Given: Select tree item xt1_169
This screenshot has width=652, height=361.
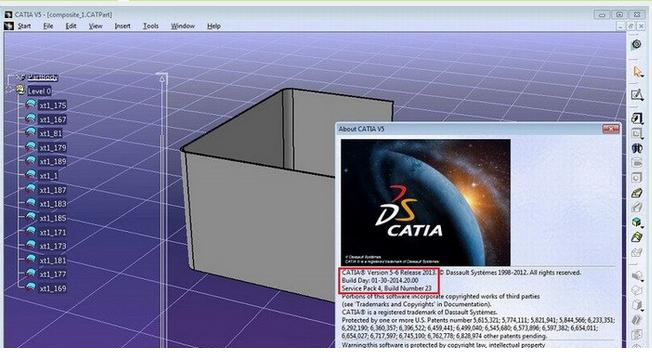Looking at the screenshot, I should click(x=53, y=288).
